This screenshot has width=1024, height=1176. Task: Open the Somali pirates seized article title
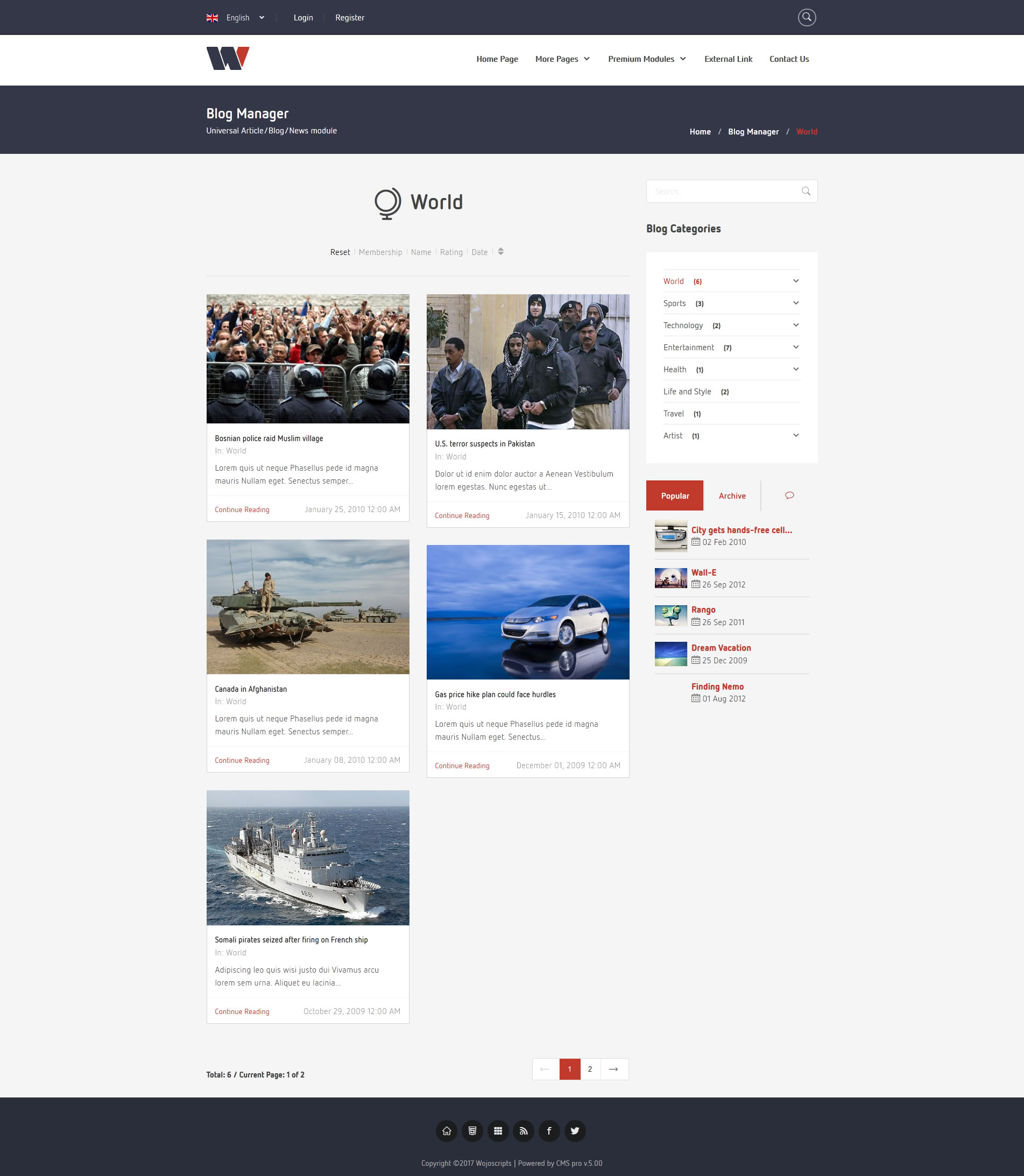(292, 940)
